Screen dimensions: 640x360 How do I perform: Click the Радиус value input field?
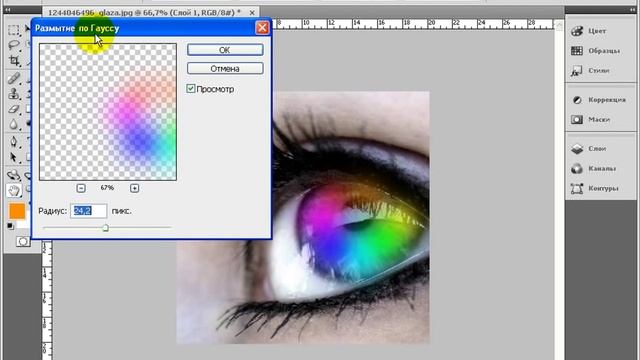[x=89, y=211]
